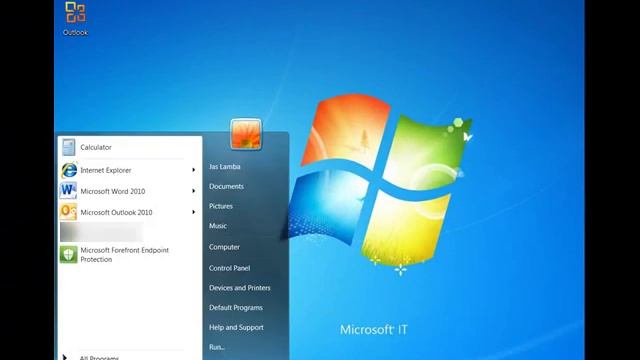
Task: Open Control Panel
Action: [229, 268]
